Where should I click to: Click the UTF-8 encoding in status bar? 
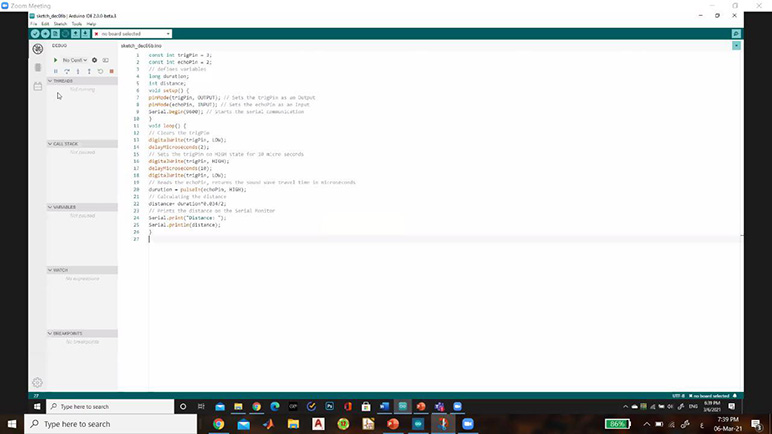click(x=678, y=396)
